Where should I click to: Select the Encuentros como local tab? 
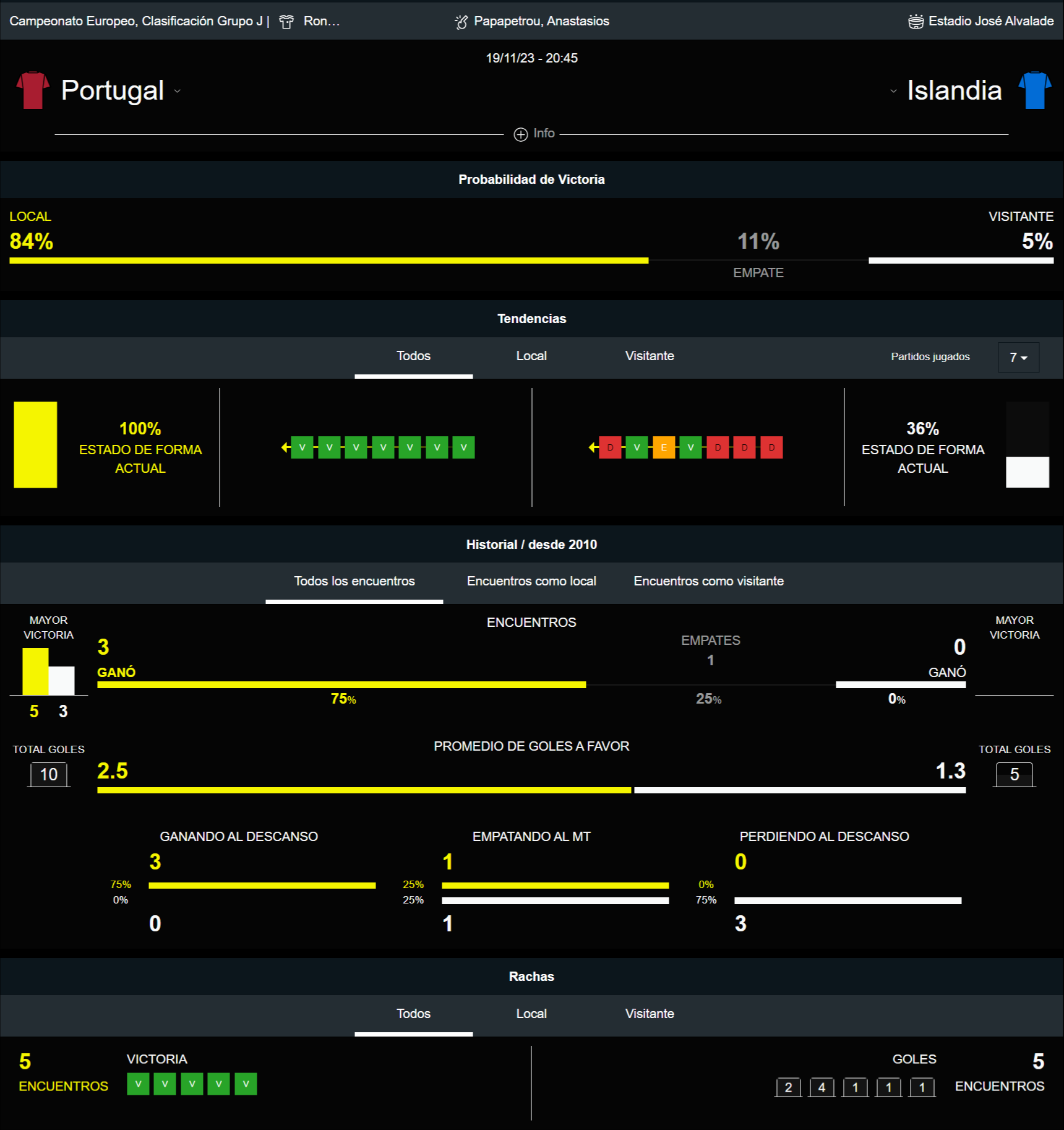pyautogui.click(x=531, y=581)
